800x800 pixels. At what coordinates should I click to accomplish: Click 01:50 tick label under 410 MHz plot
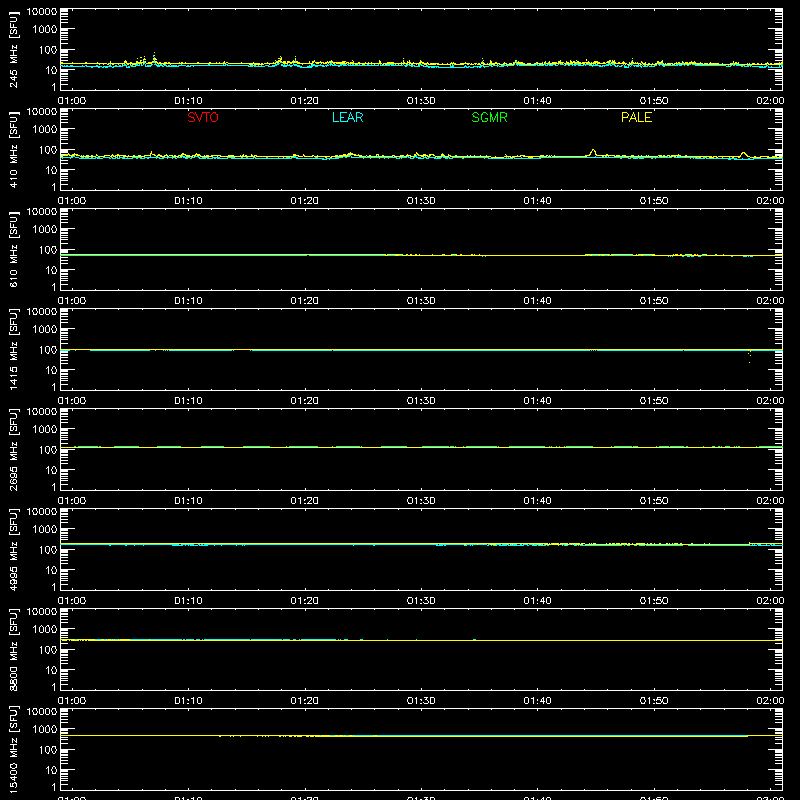654,201
